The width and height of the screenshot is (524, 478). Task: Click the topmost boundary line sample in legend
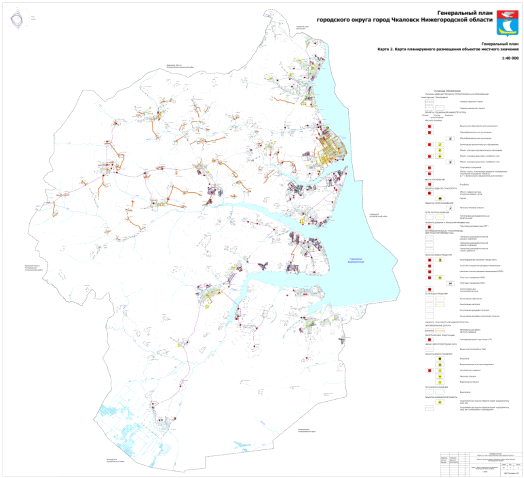pyautogui.click(x=429, y=101)
